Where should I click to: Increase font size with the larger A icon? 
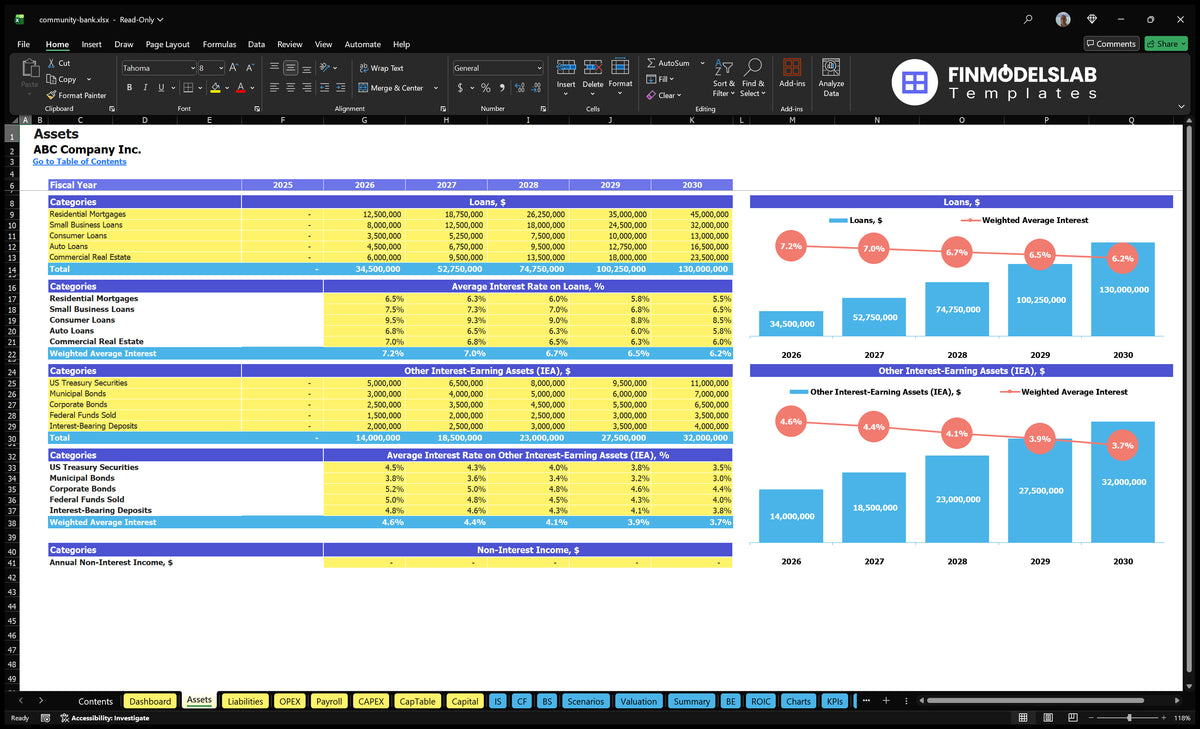coord(233,68)
